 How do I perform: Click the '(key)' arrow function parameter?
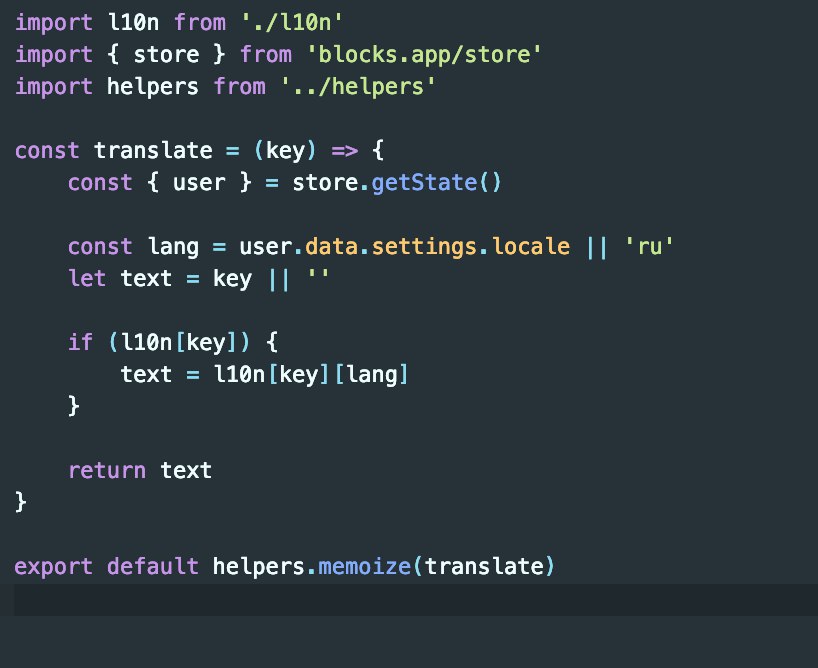[285, 150]
